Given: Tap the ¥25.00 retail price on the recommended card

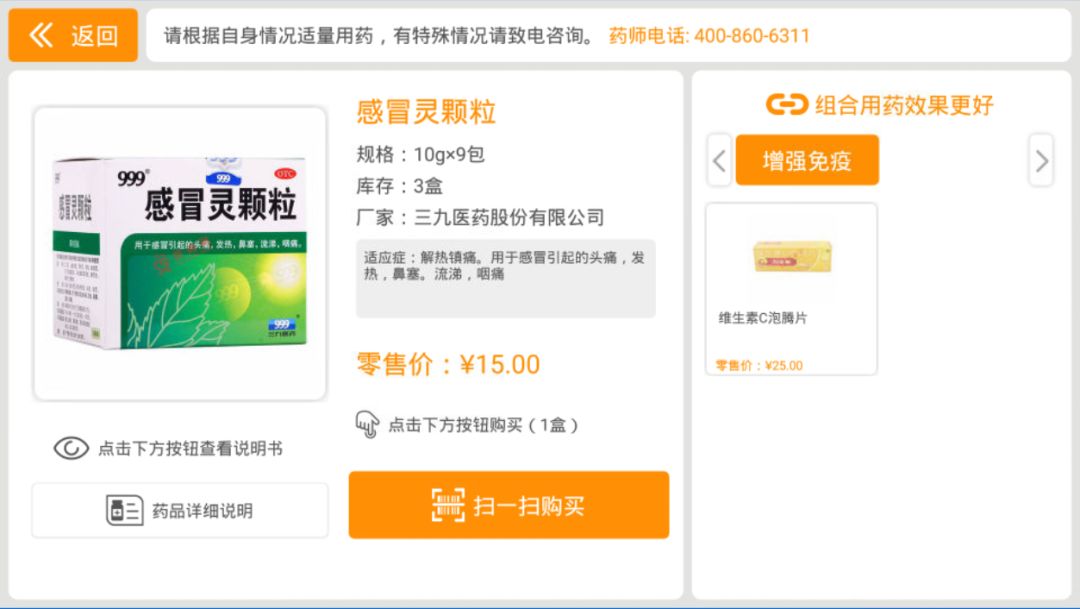Looking at the screenshot, I should 759,365.
